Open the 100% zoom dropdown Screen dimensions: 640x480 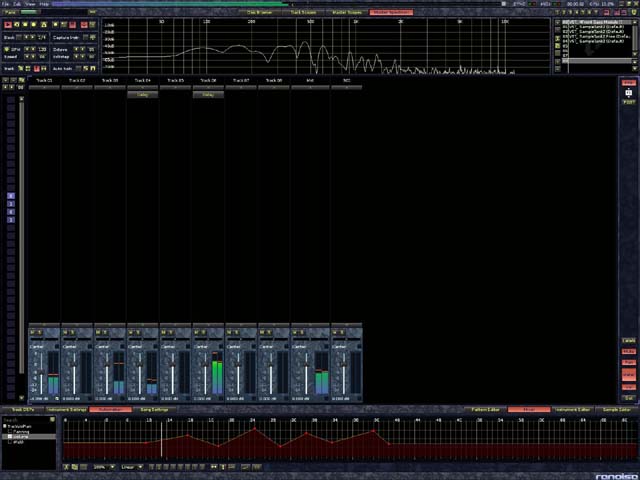104,467
